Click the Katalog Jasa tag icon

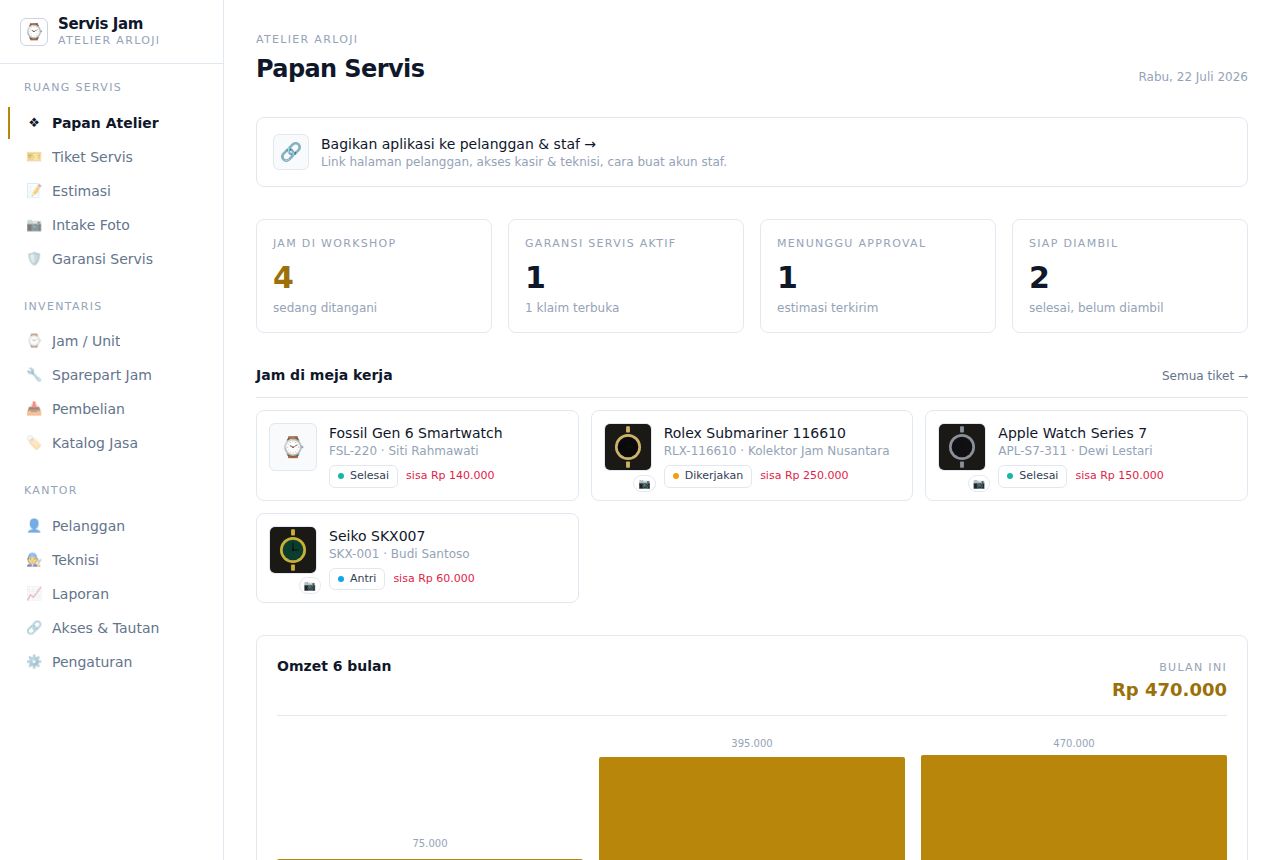[x=34, y=443]
